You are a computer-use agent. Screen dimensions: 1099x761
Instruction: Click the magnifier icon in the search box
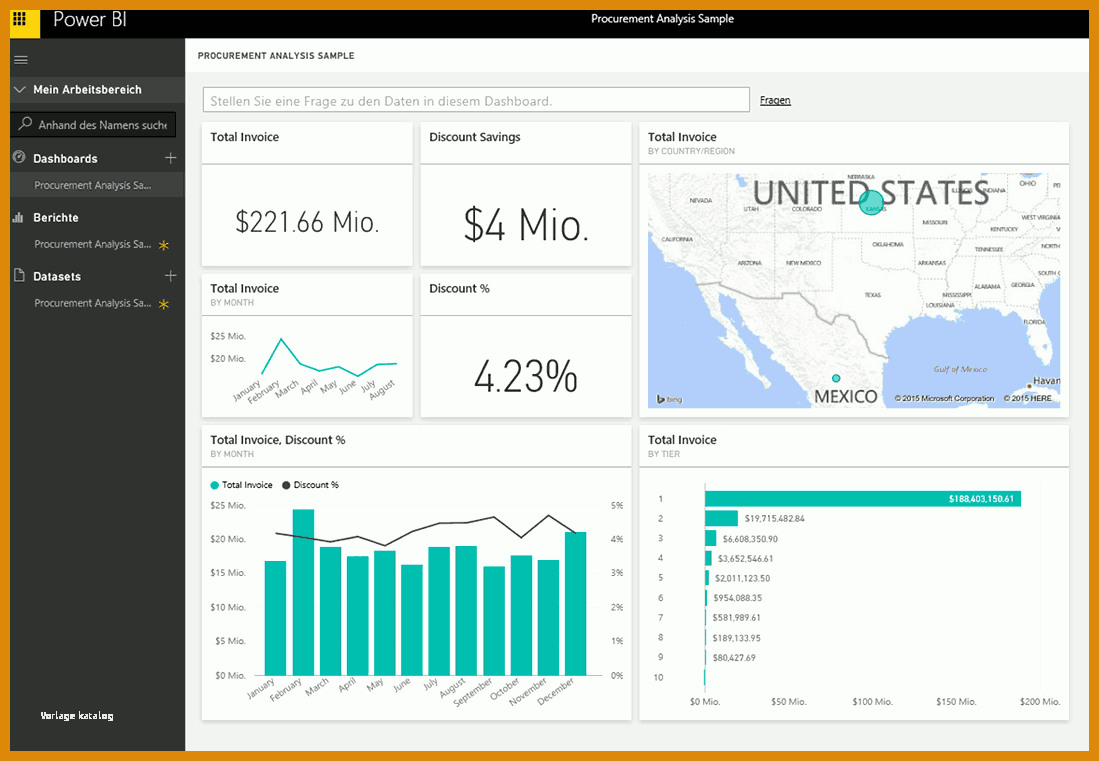click(x=25, y=124)
